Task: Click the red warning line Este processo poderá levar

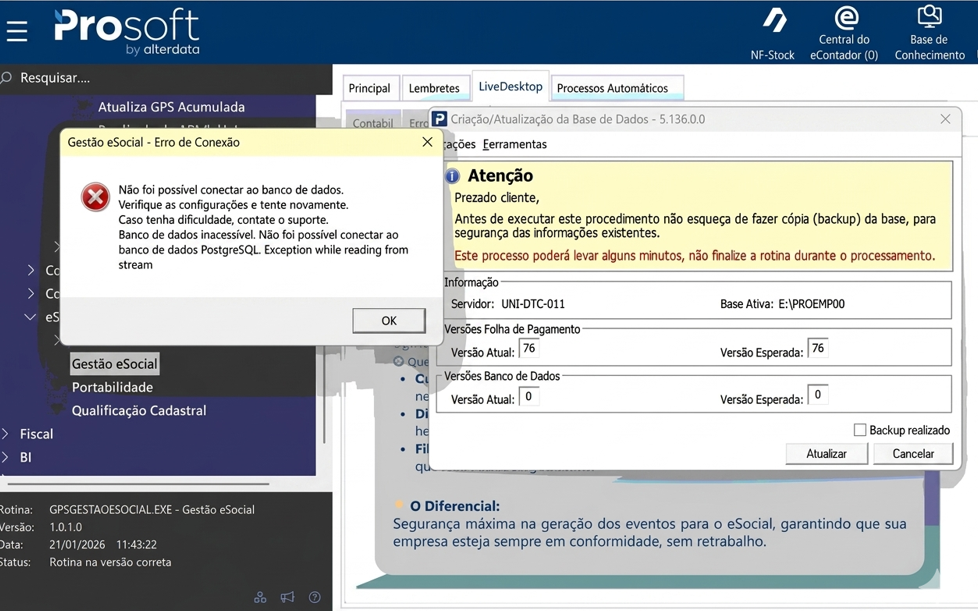Action: [694, 256]
